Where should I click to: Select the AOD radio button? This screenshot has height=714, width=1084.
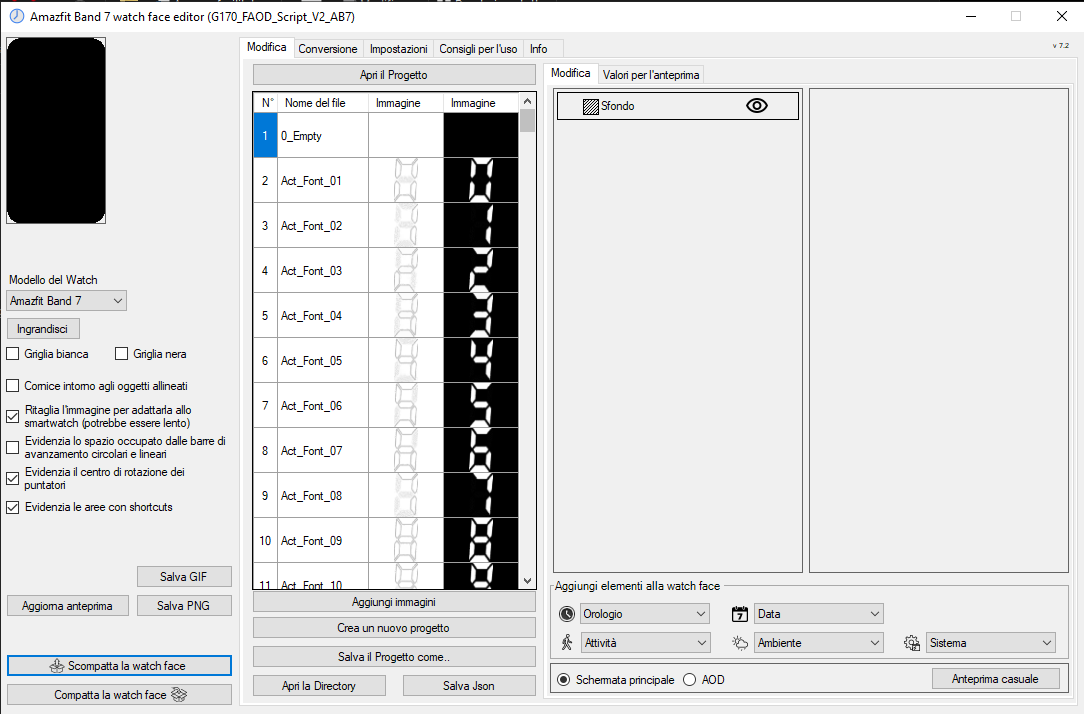(x=689, y=679)
